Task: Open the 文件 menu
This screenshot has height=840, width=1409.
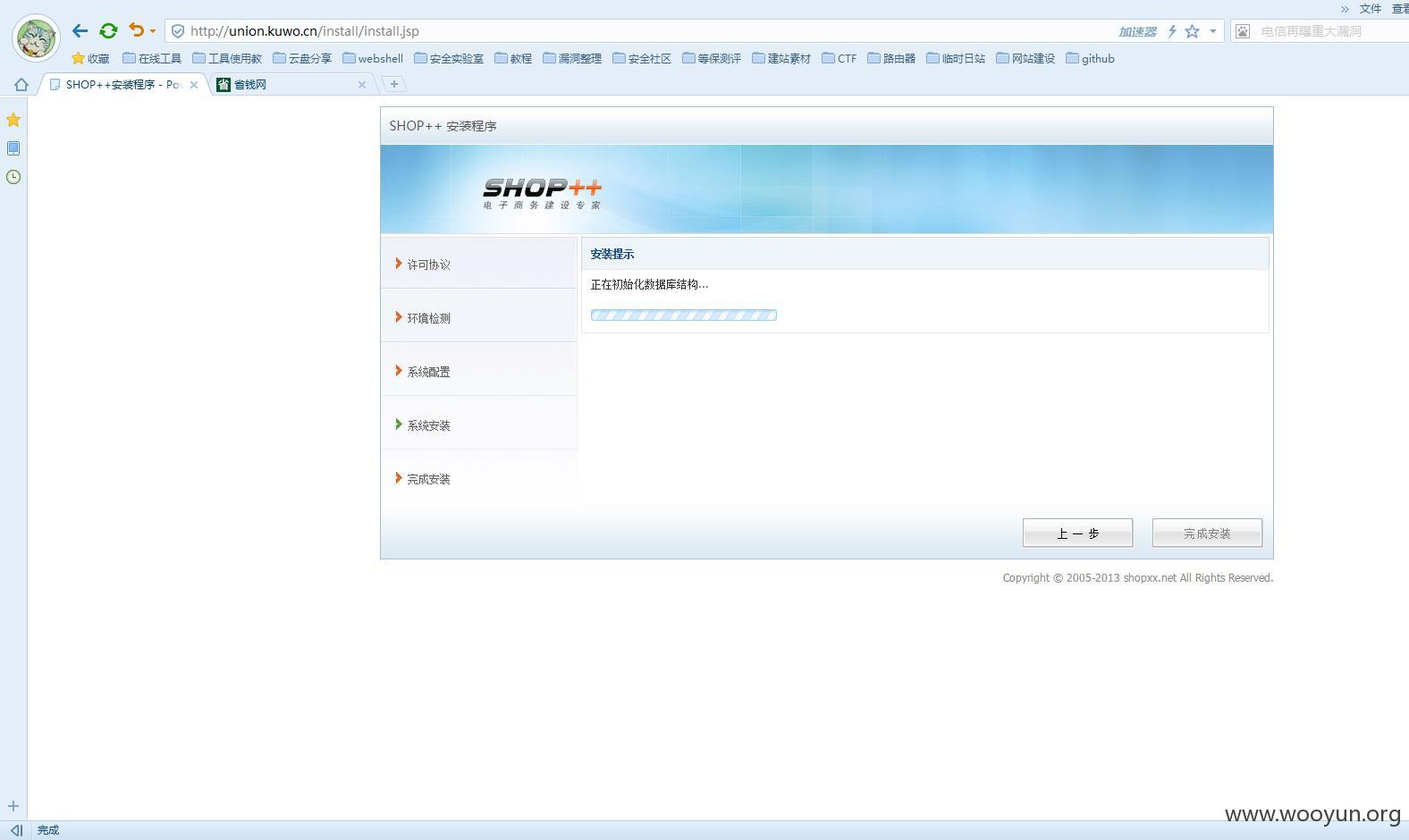Action: [1371, 9]
